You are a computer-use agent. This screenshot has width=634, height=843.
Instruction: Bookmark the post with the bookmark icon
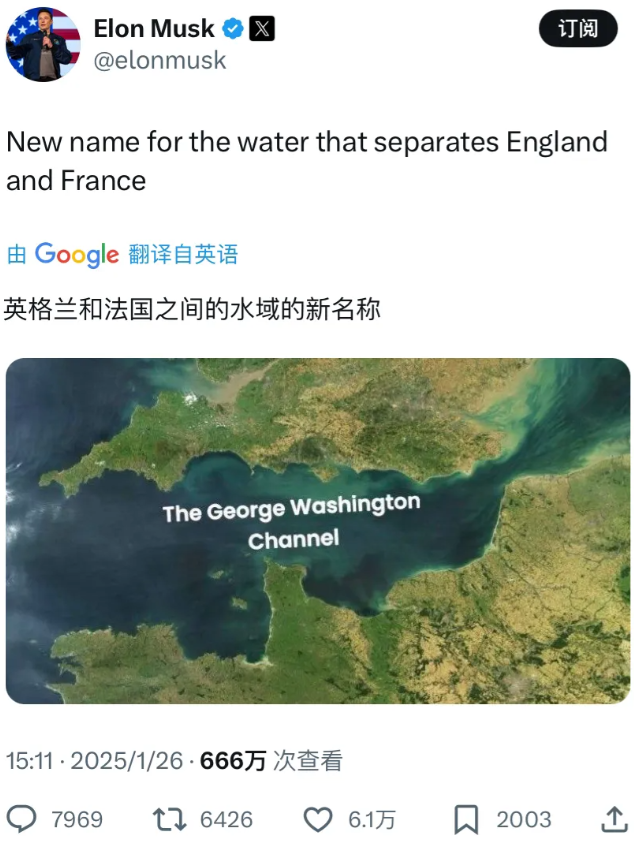[466, 819]
